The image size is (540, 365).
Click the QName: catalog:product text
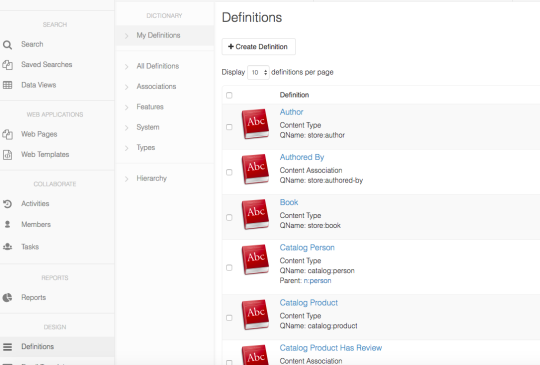coord(319,325)
